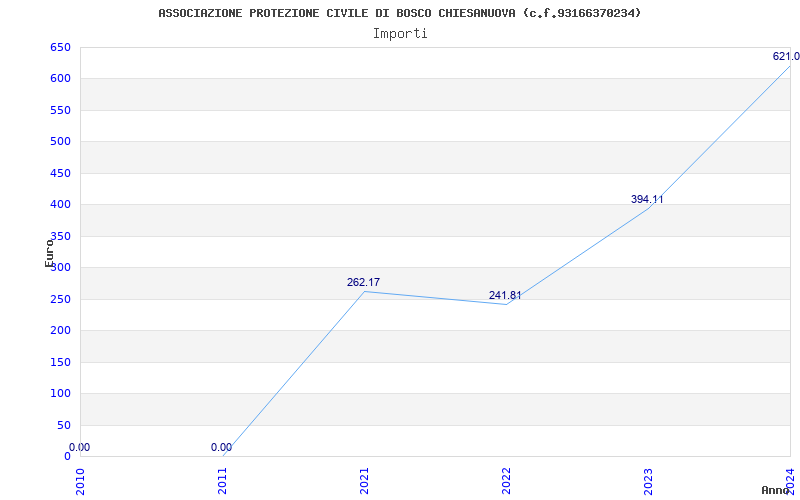Select the Importi subtitle

click(400, 34)
